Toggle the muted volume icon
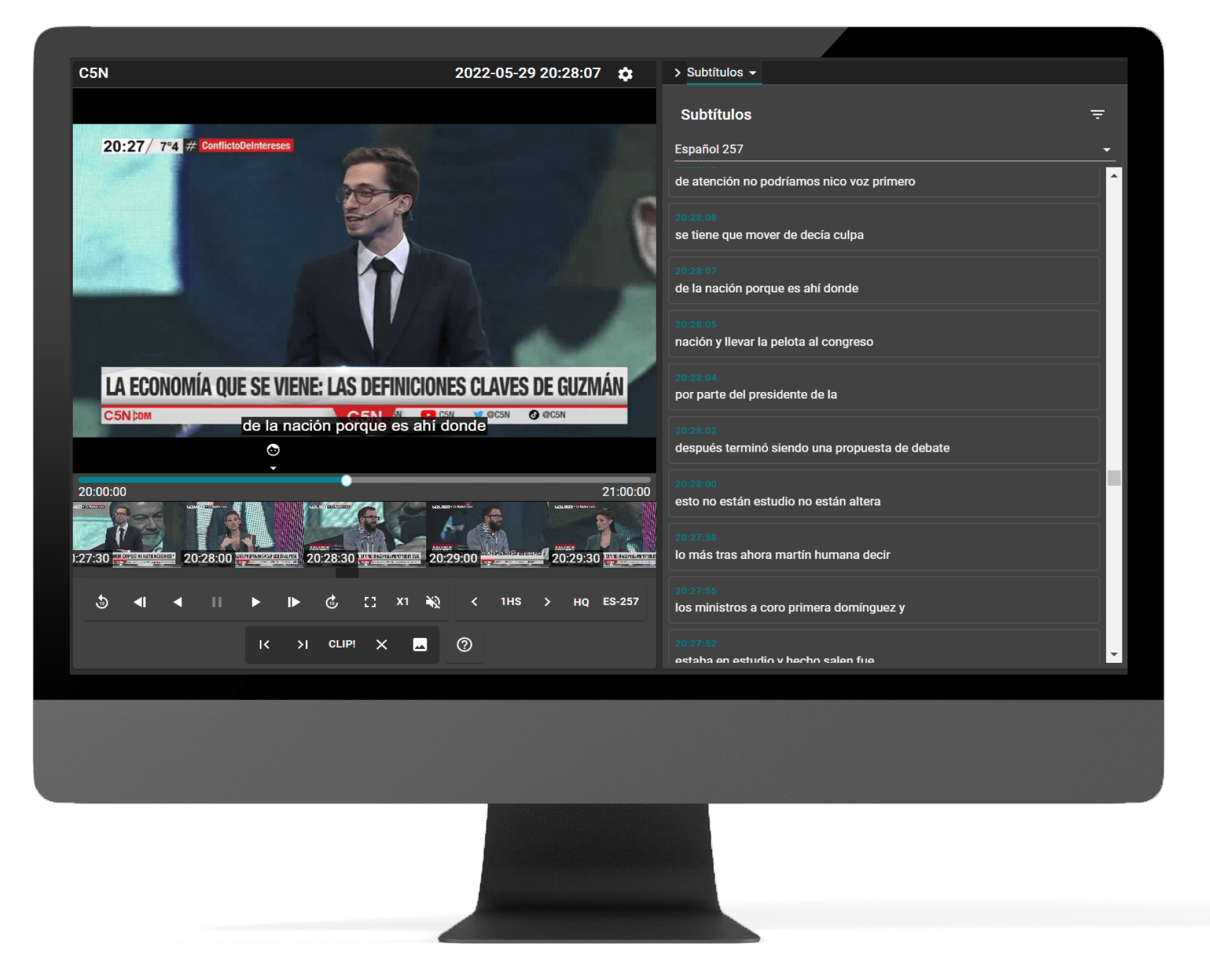1210x980 pixels. tap(433, 602)
